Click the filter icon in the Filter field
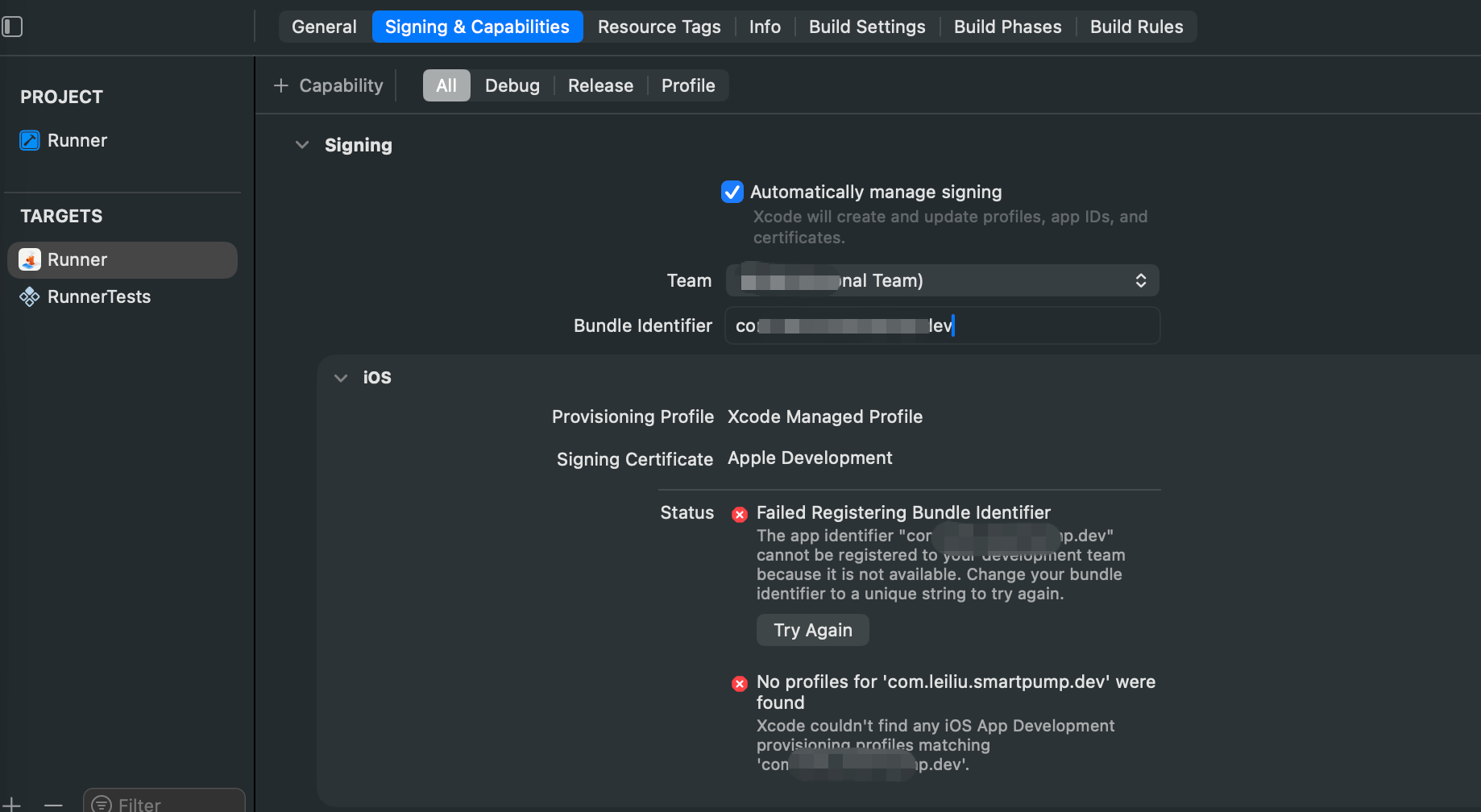Image resolution: width=1481 pixels, height=812 pixels. click(x=102, y=804)
